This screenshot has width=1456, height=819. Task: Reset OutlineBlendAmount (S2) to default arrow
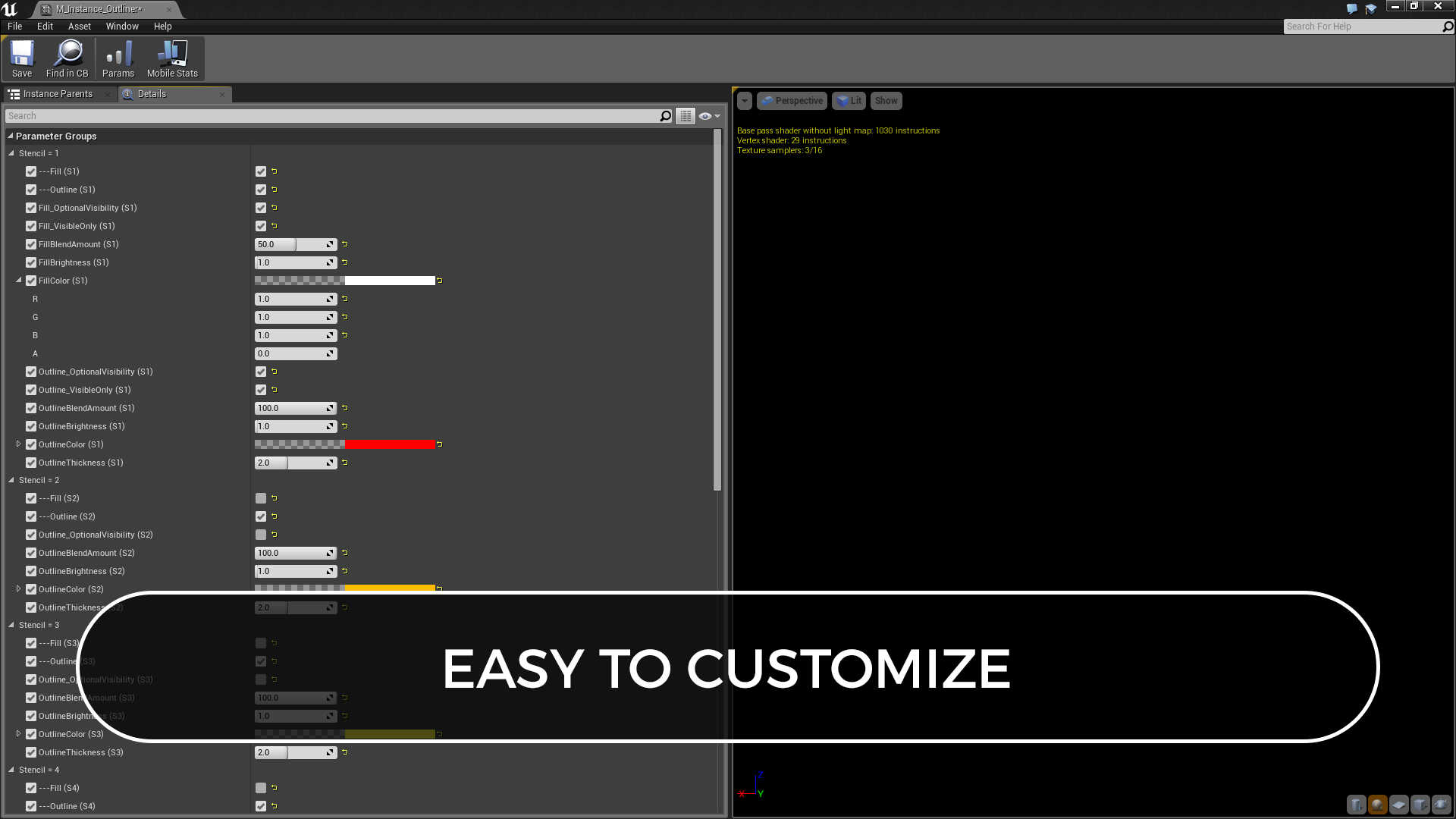point(345,553)
